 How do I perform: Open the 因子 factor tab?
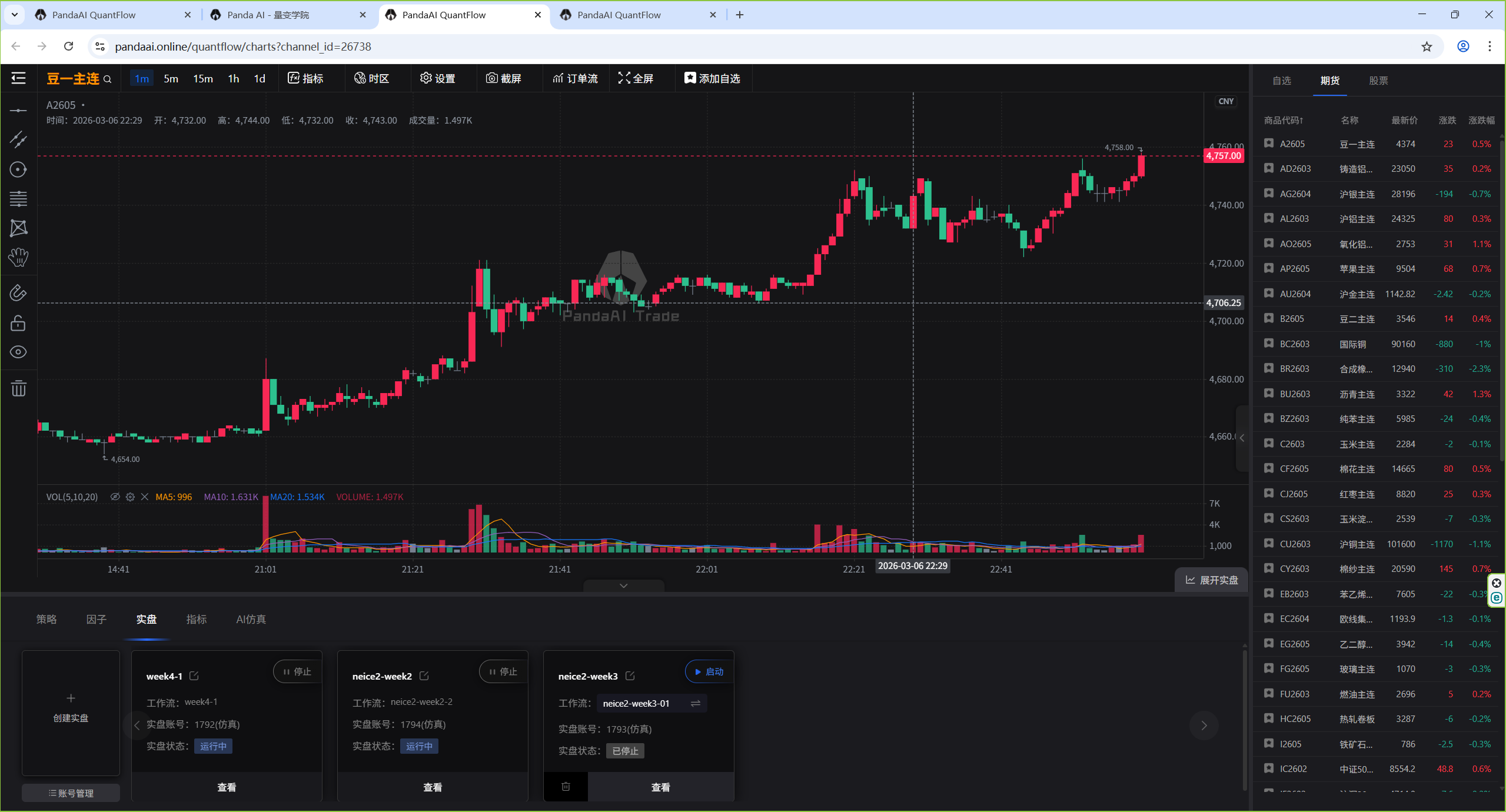click(x=97, y=620)
